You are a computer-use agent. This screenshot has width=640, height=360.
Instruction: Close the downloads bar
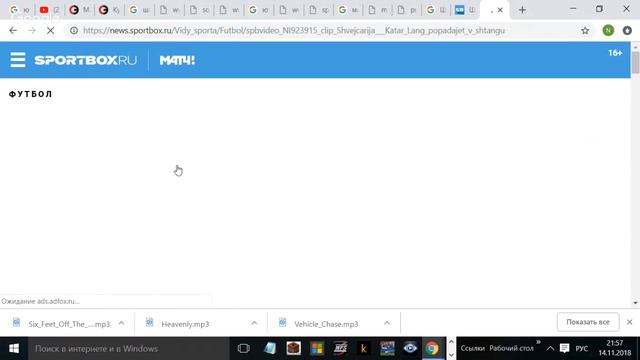tap(629, 322)
